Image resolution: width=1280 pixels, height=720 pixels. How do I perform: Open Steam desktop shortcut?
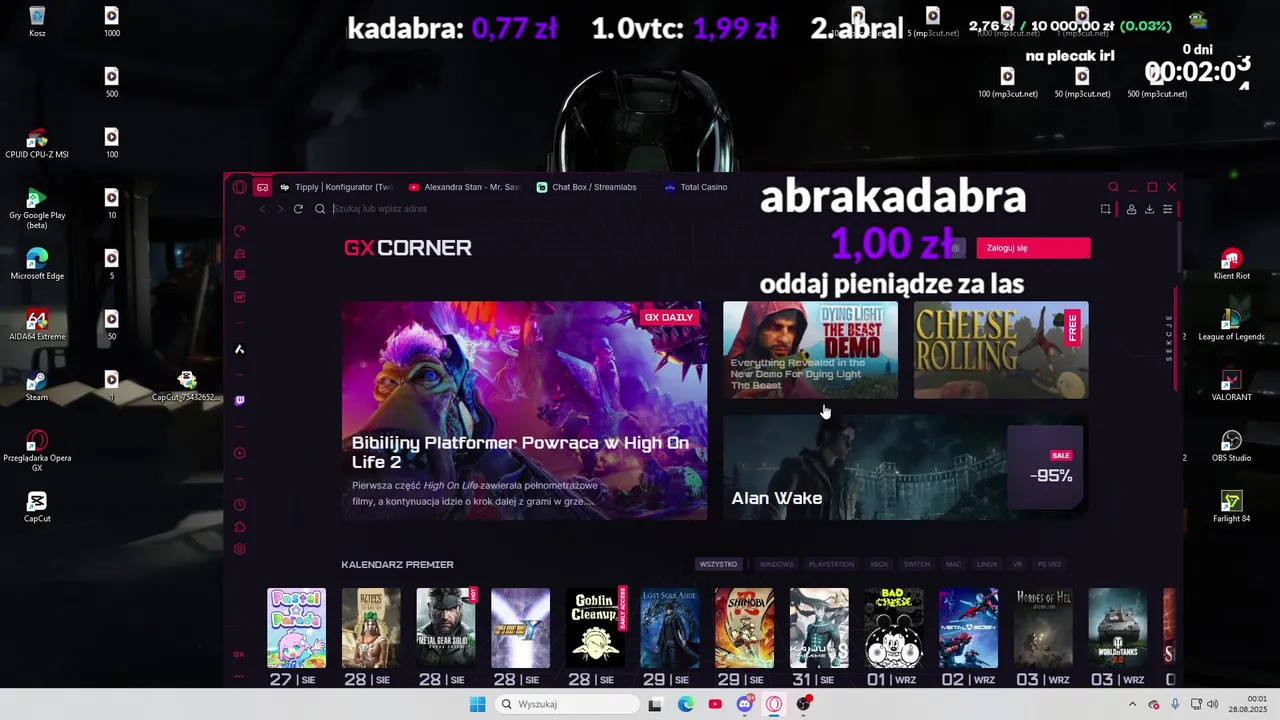[37, 386]
